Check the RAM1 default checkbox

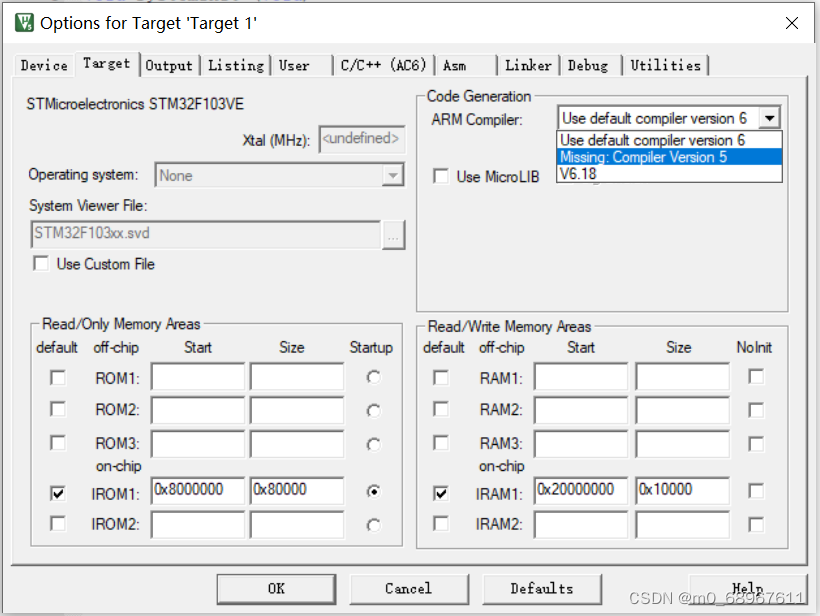click(441, 378)
